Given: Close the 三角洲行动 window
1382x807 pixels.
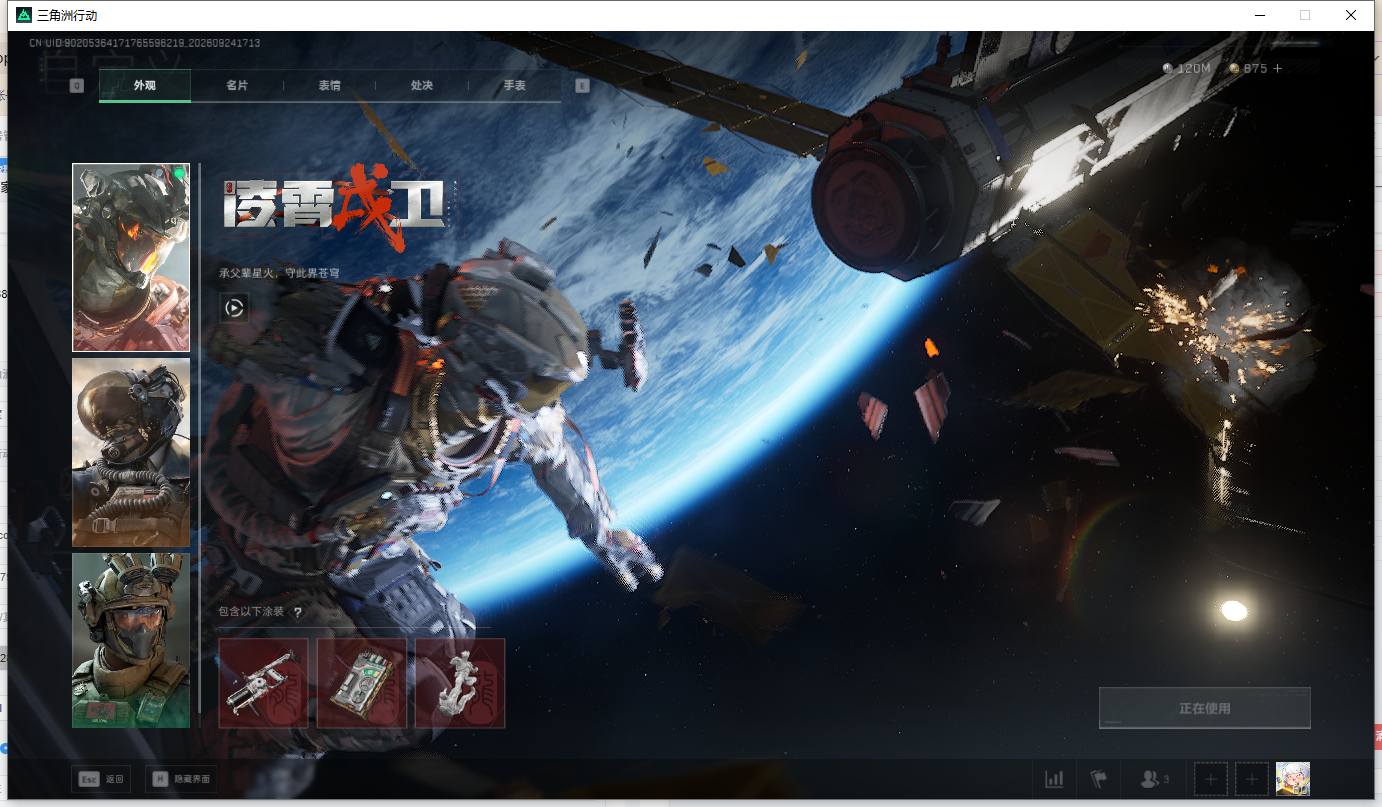Looking at the screenshot, I should coord(1351,15).
